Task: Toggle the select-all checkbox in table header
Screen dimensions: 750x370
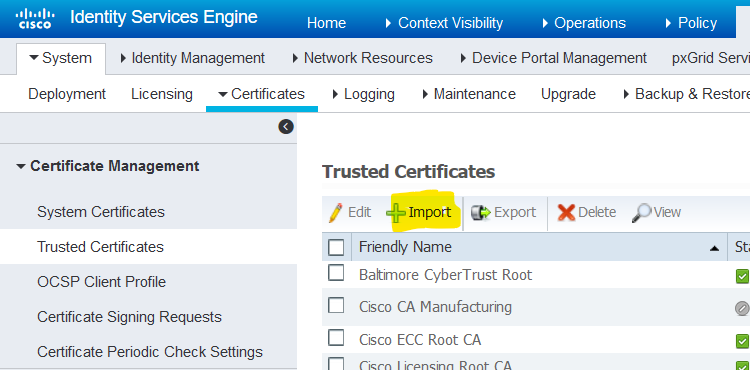Action: 336,247
